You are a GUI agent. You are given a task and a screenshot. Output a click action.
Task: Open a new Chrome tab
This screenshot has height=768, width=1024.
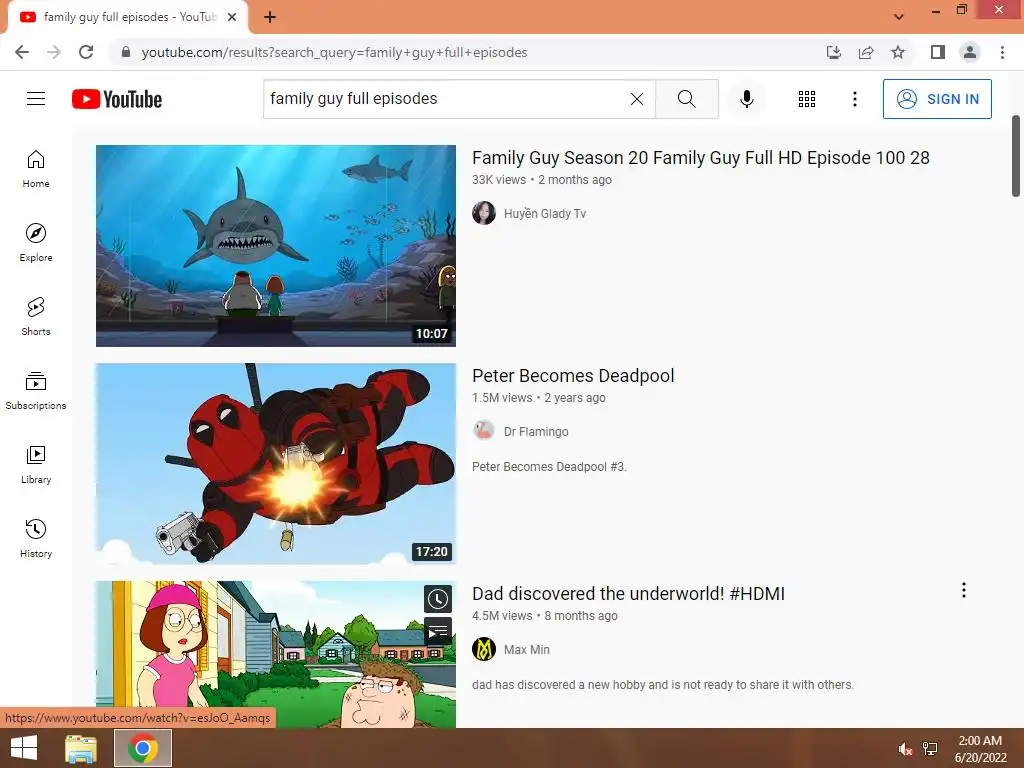(x=270, y=17)
